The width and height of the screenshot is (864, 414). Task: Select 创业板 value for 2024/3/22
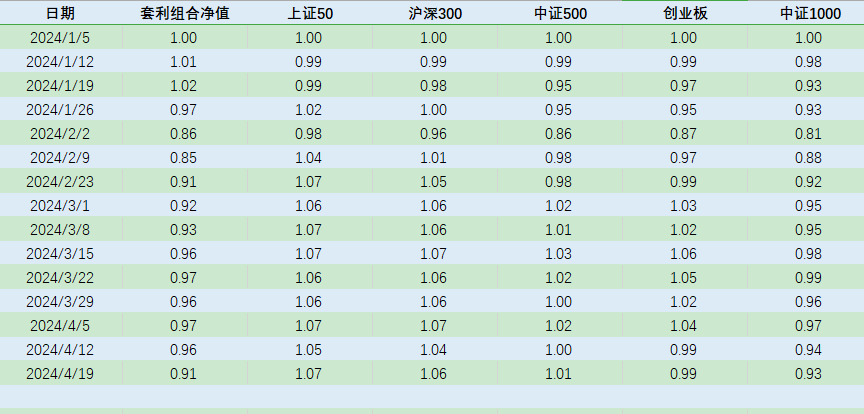tap(683, 278)
